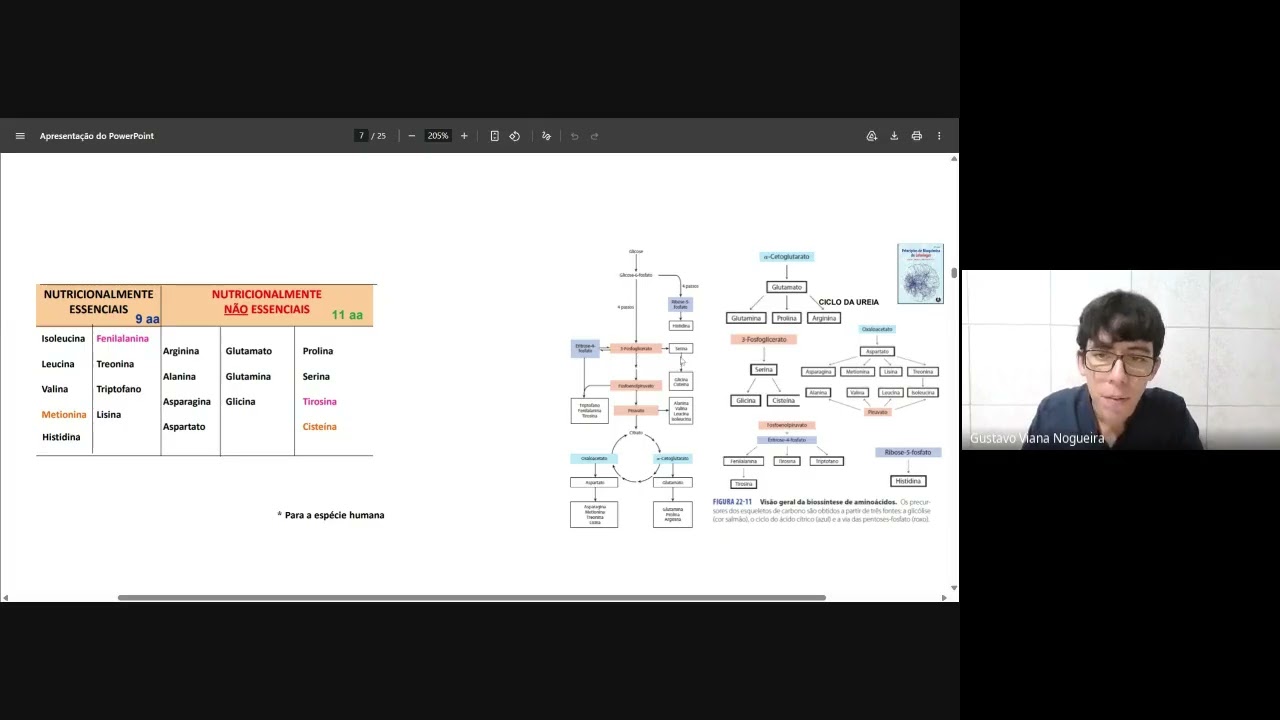Viewport: 1280px width, 720px height.
Task: Click the 'CICLO DA UREIA' label
Action: tap(849, 302)
